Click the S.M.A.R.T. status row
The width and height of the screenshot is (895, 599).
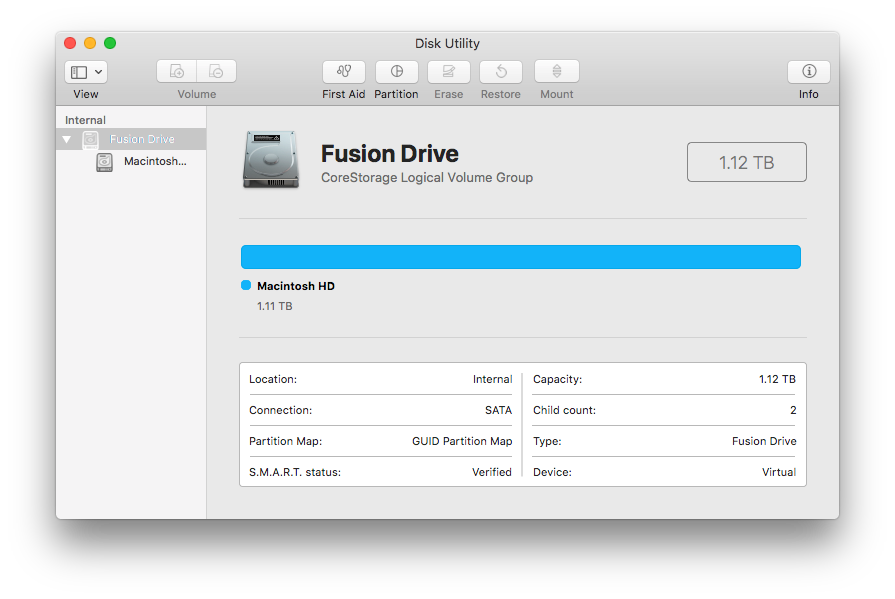point(380,472)
